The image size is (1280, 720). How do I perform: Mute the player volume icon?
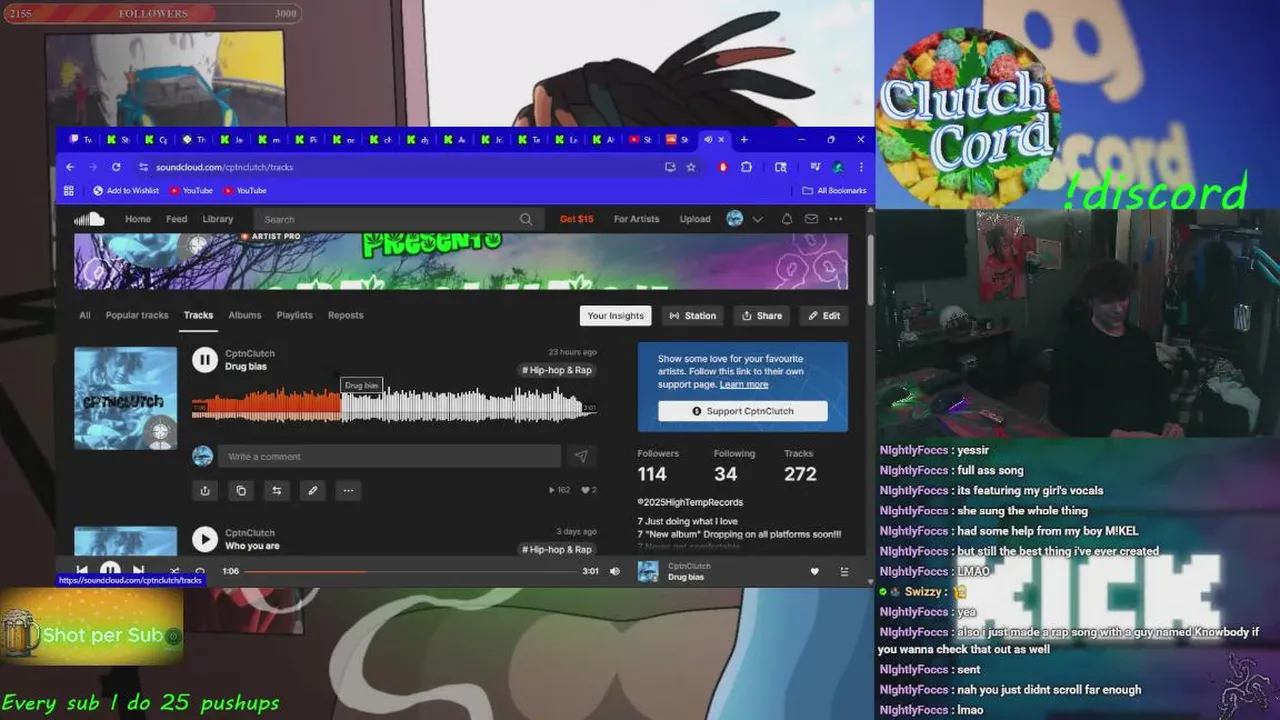tap(615, 571)
